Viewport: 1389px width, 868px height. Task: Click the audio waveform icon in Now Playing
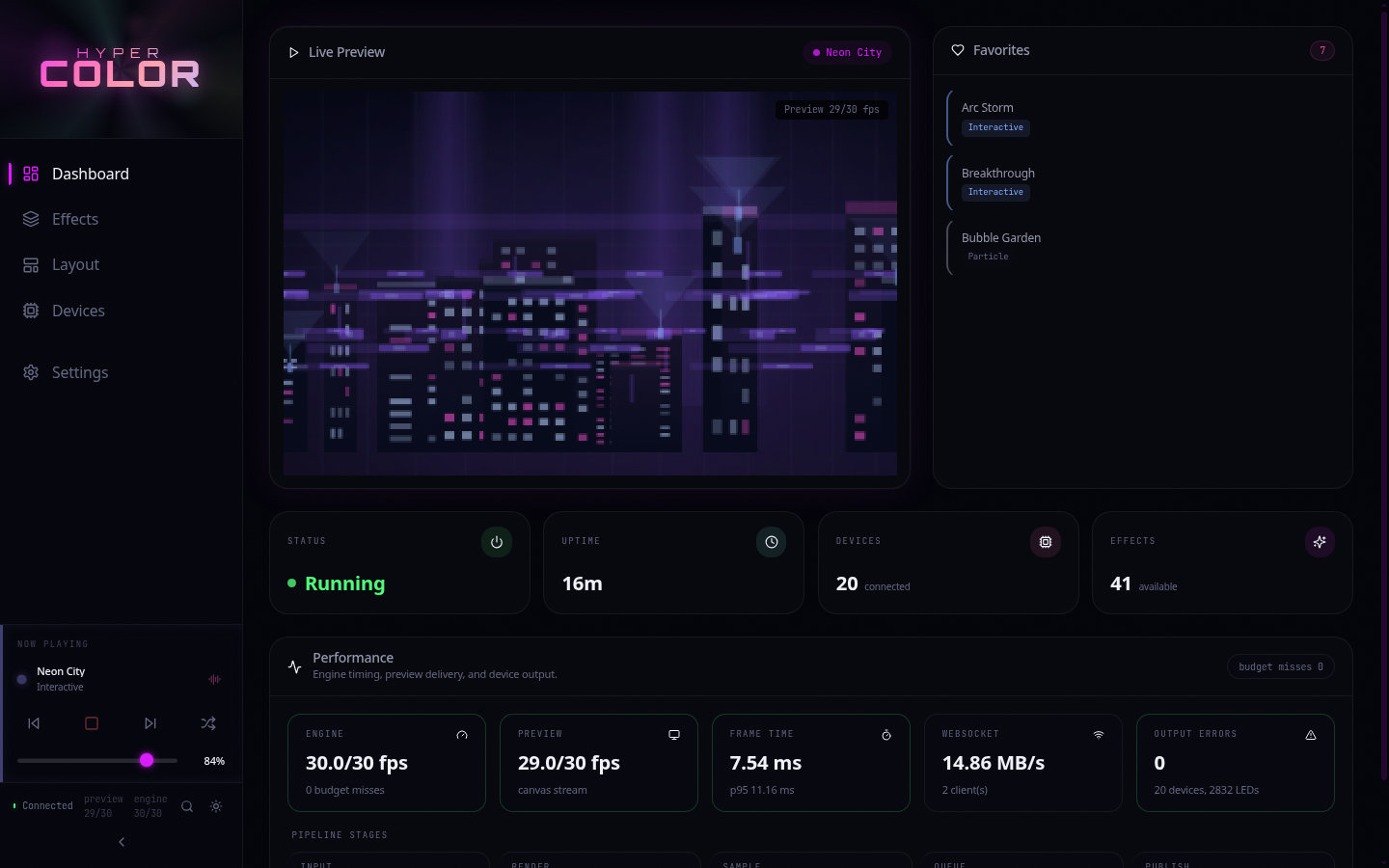214,679
